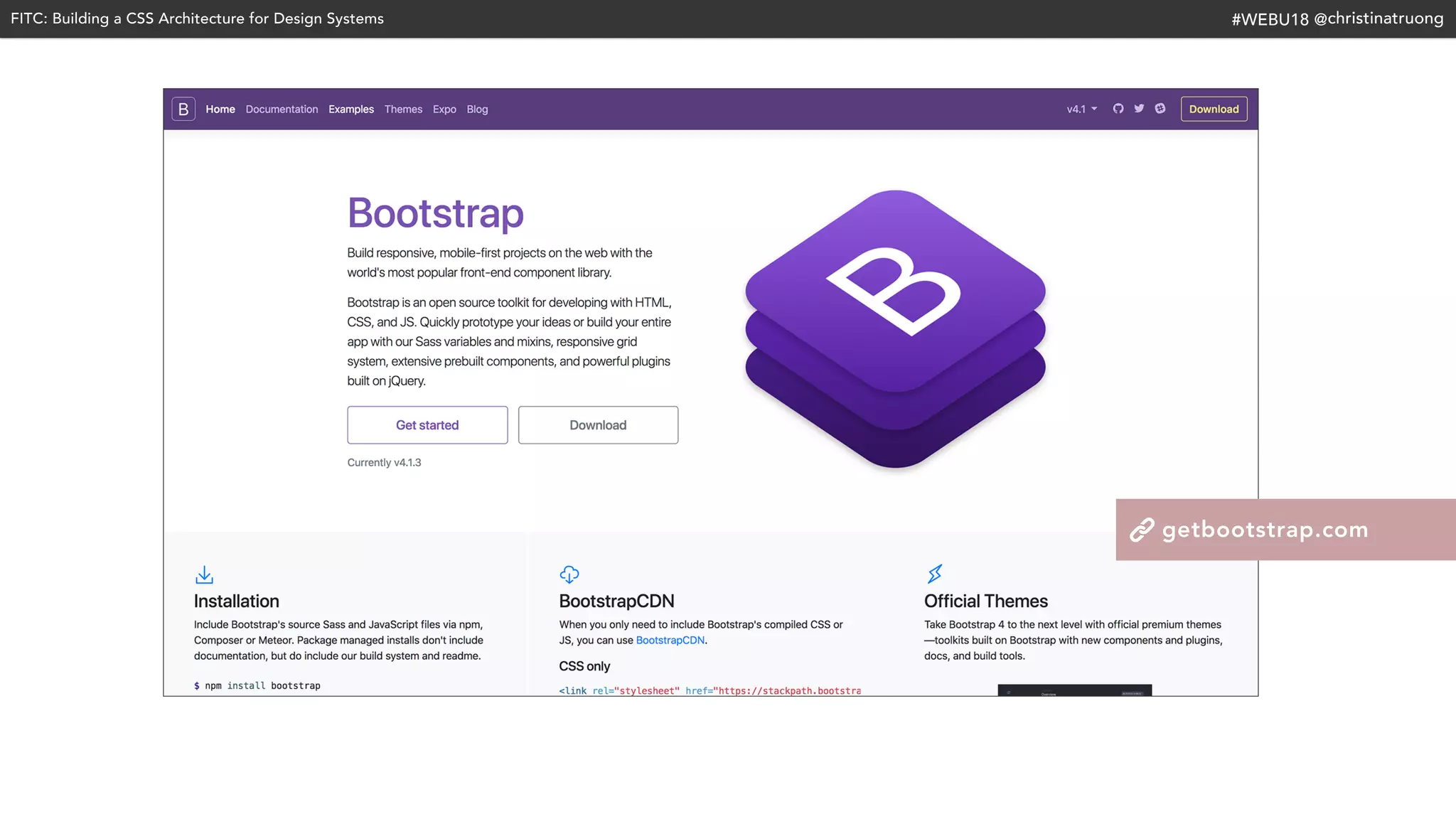The width and height of the screenshot is (1456, 819).
Task: Click the stylesheet link code snippet
Action: pos(710,690)
